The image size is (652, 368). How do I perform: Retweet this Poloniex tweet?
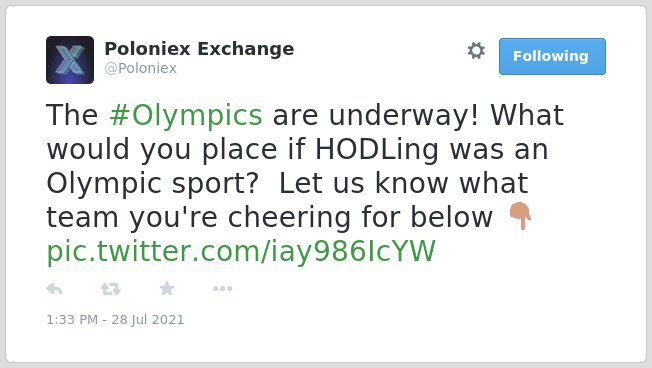[111, 289]
